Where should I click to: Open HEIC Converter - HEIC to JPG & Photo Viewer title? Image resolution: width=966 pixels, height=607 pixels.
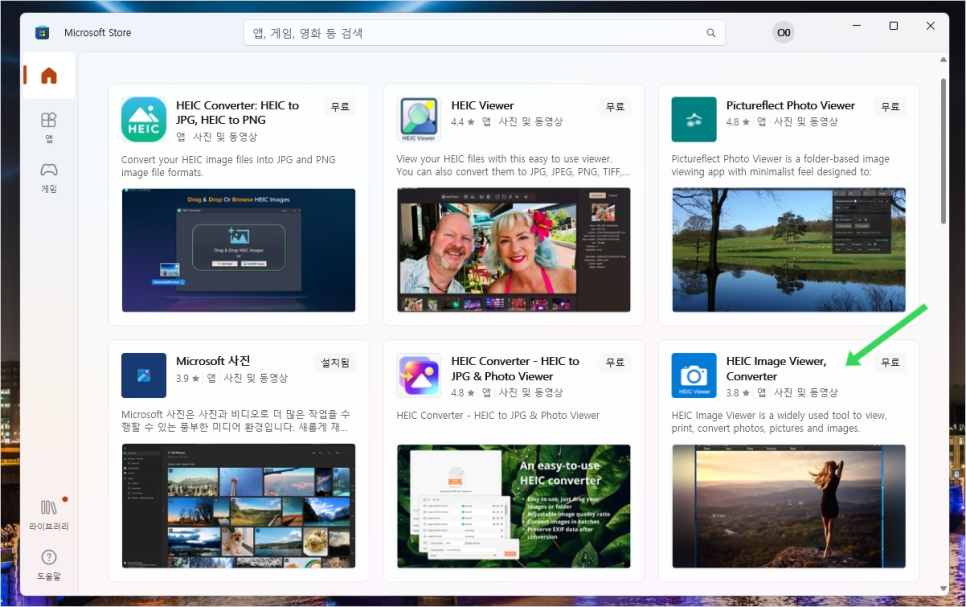[515, 369]
